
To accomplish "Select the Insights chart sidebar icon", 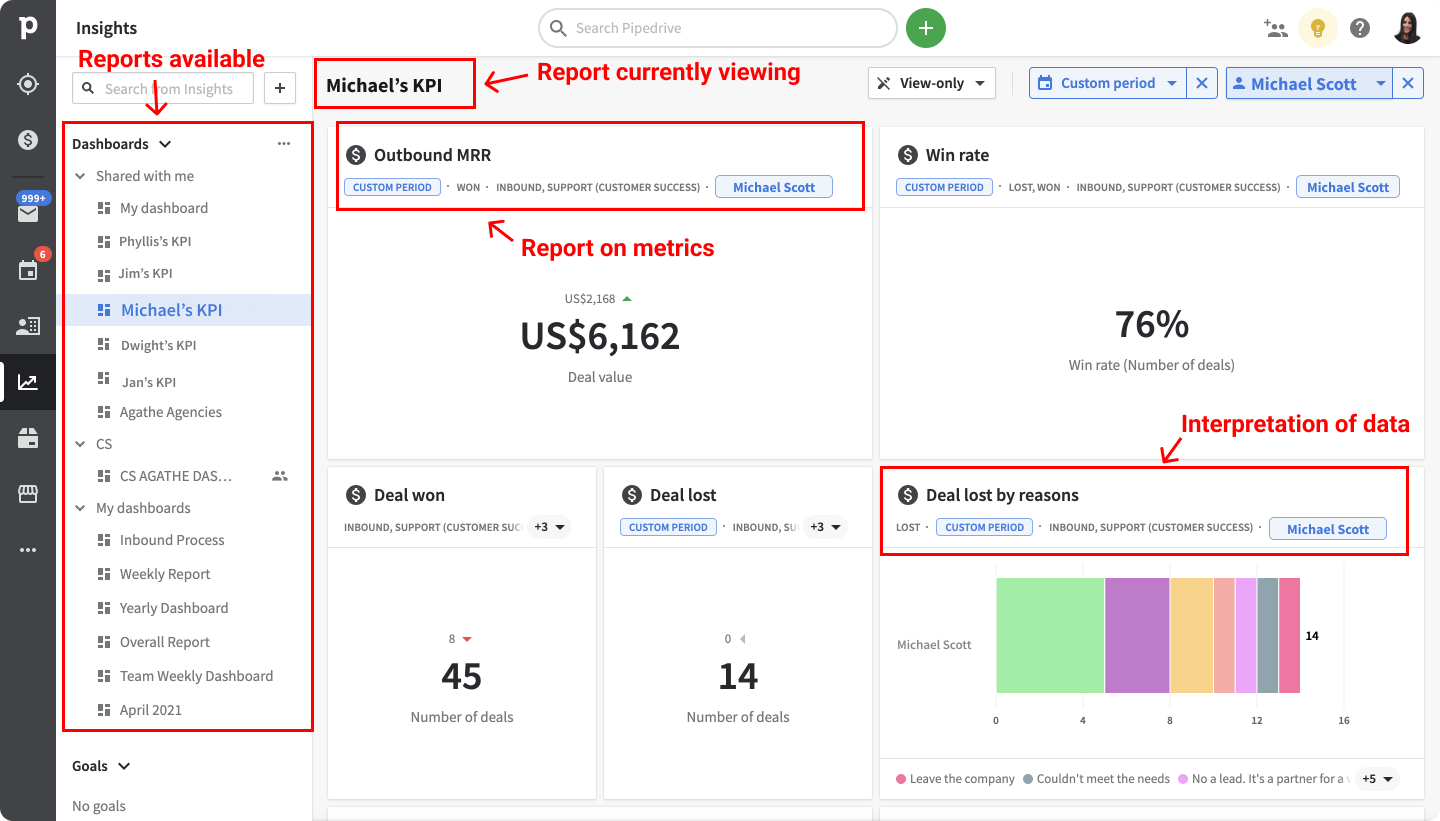I will pyautogui.click(x=28, y=382).
